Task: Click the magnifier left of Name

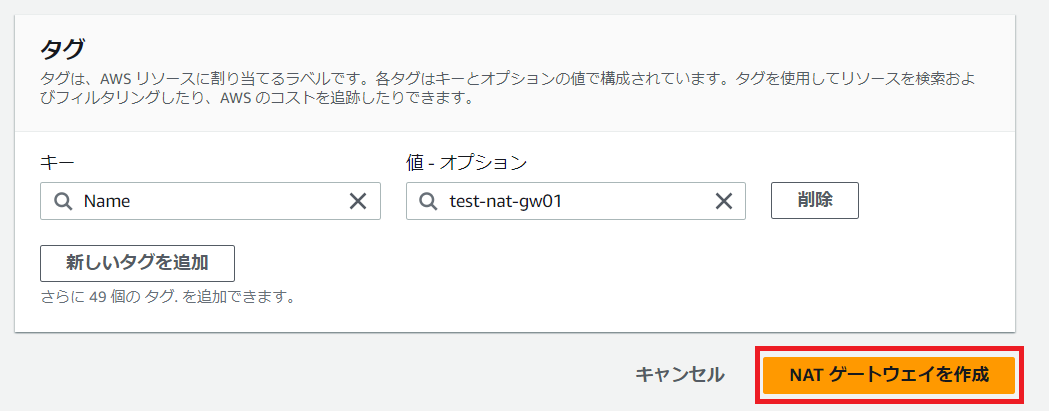Action: pyautogui.click(x=62, y=201)
